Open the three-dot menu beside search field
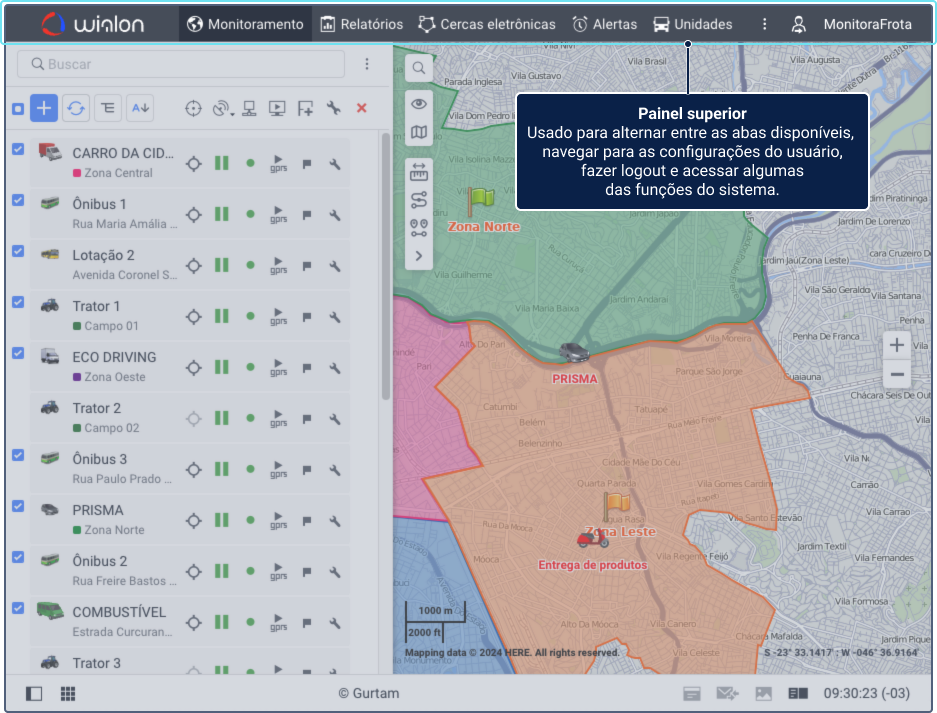The height and width of the screenshot is (713, 937). click(367, 64)
